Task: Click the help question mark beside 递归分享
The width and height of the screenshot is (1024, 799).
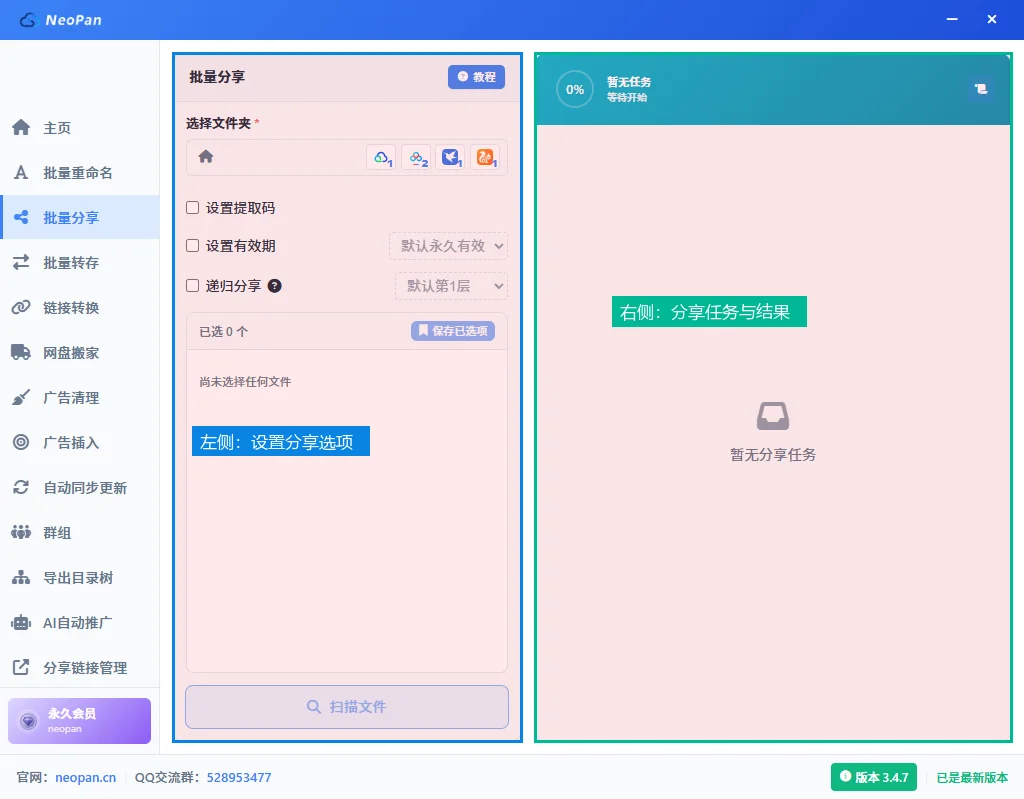Action: [274, 285]
